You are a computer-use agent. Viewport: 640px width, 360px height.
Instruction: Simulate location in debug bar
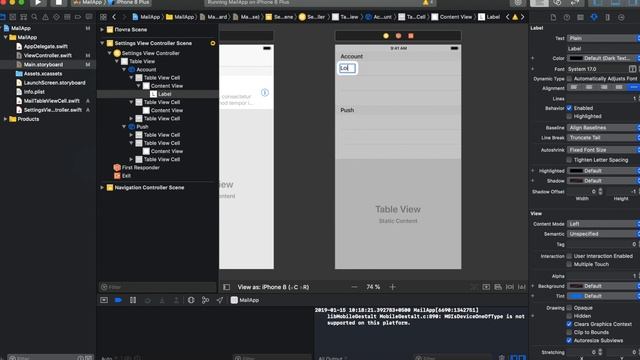220,300
